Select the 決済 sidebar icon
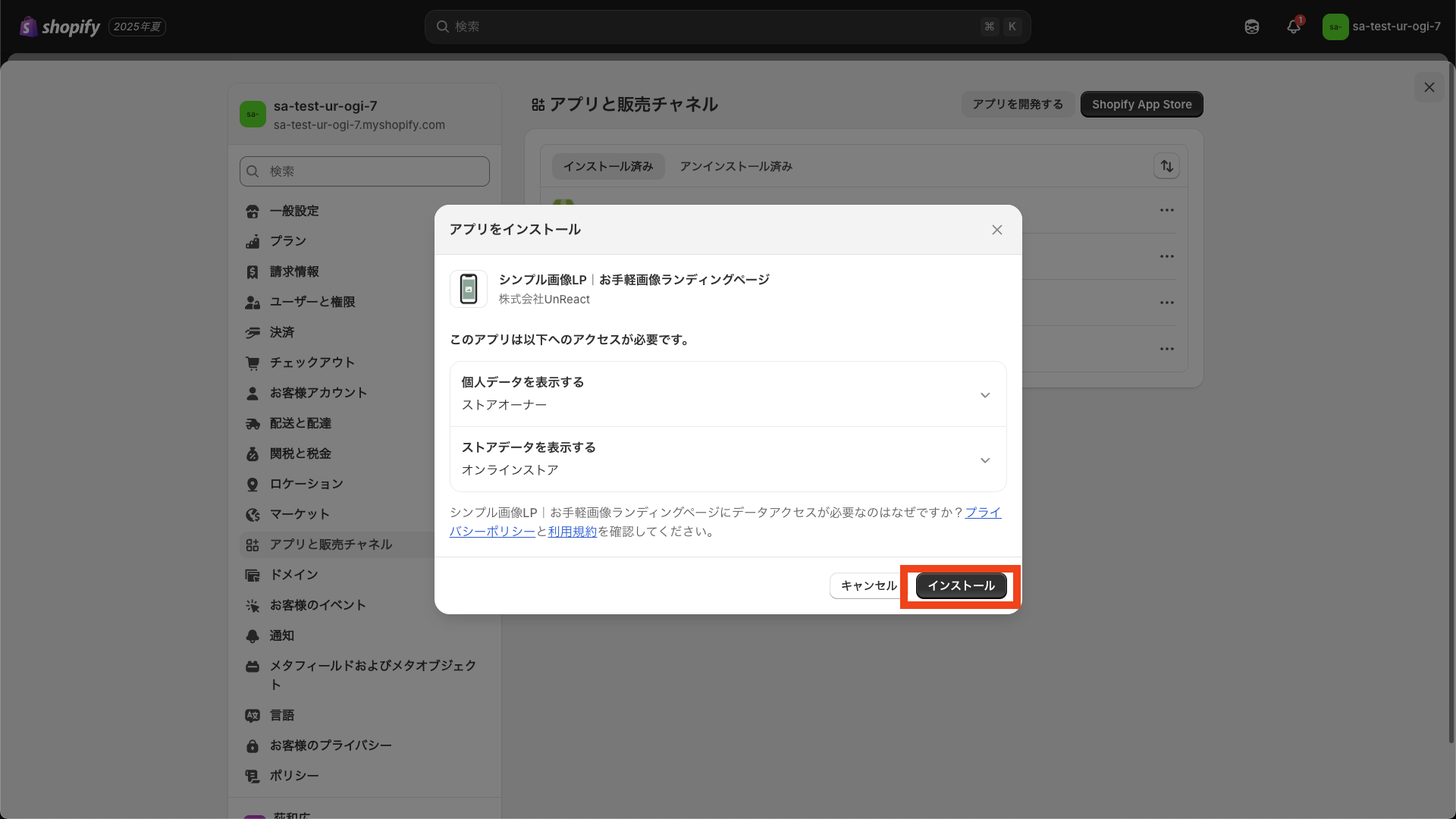Screen dimensions: 1456x819 coord(253,332)
